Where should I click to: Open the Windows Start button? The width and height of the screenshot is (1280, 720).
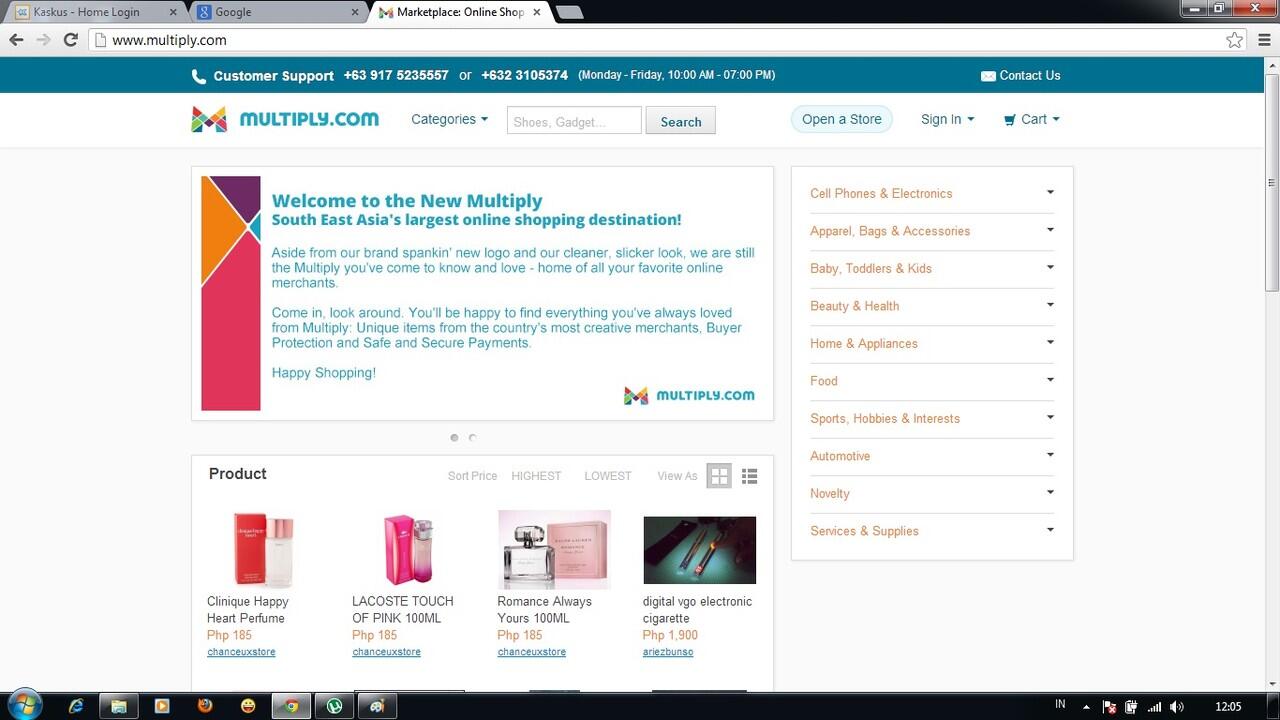(24, 705)
